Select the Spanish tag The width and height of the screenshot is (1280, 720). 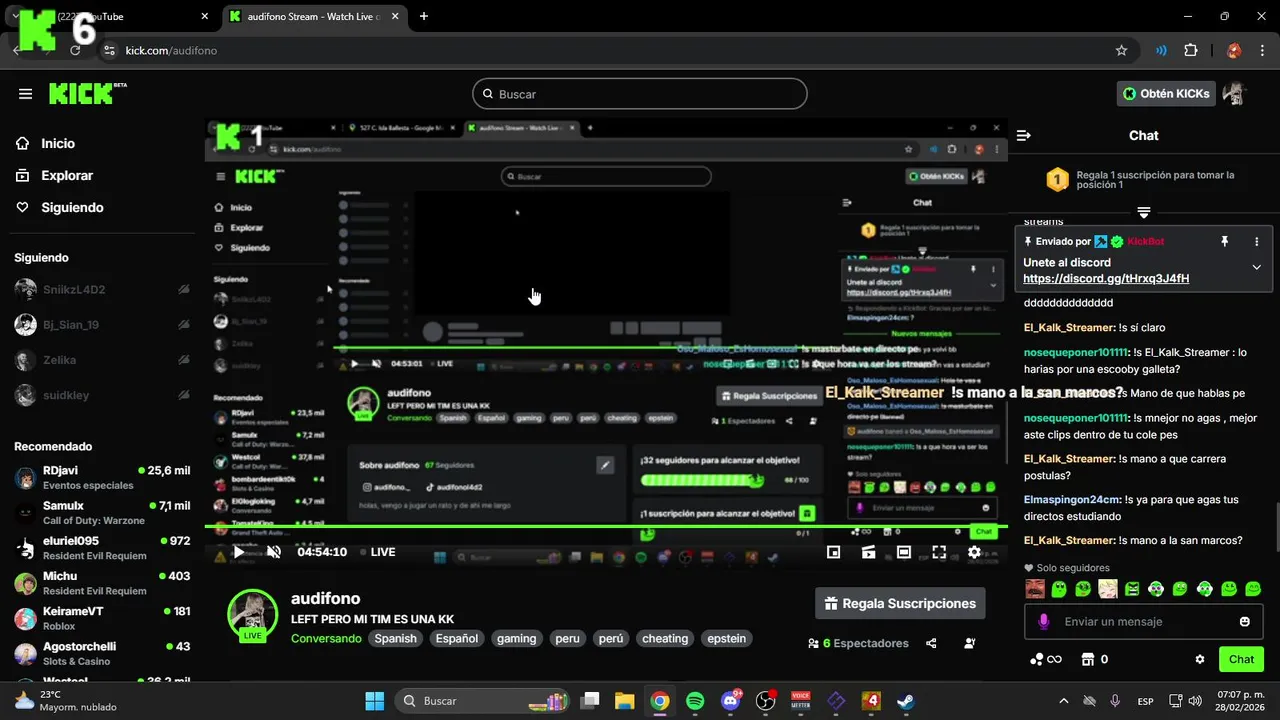point(396,638)
